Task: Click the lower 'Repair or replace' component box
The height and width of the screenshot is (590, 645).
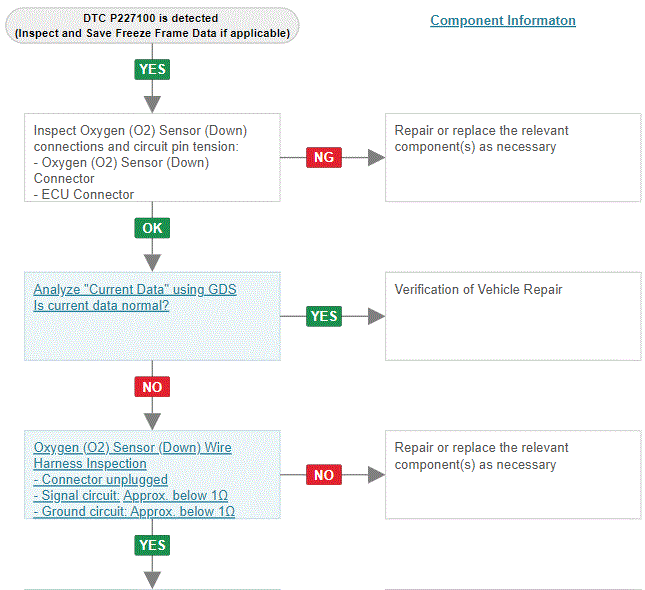Action: 513,475
